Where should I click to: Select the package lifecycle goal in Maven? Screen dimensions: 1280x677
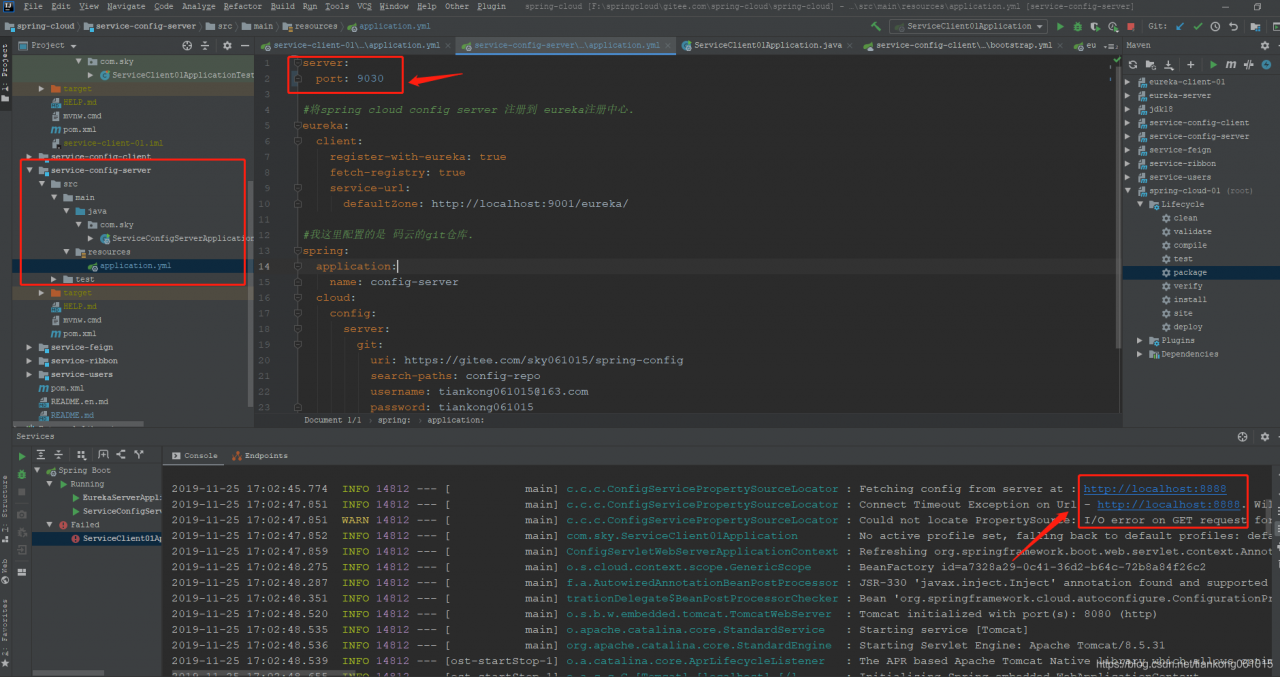click(x=1189, y=272)
